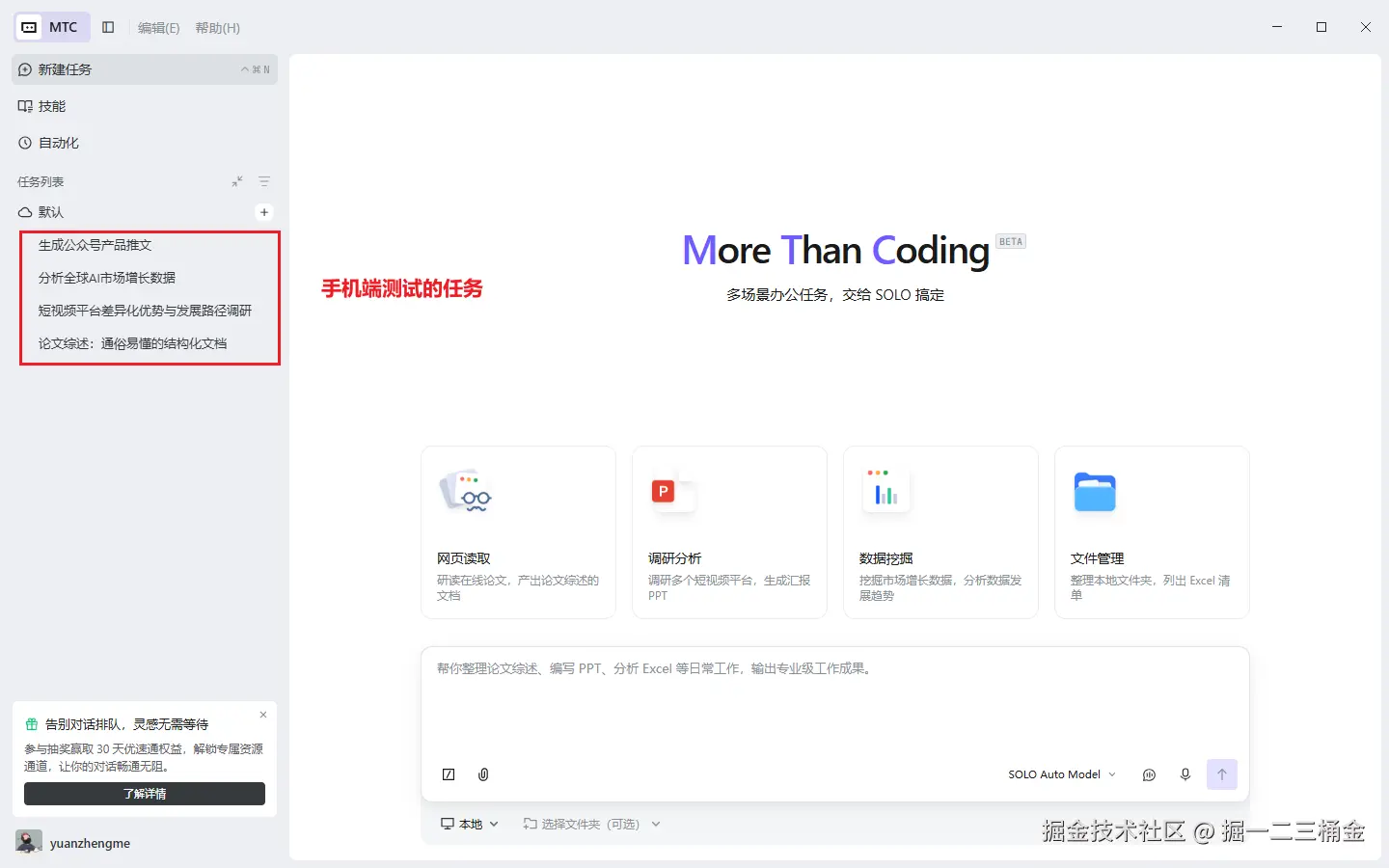
Task: Send message with the up arrow button
Action: point(1222,774)
